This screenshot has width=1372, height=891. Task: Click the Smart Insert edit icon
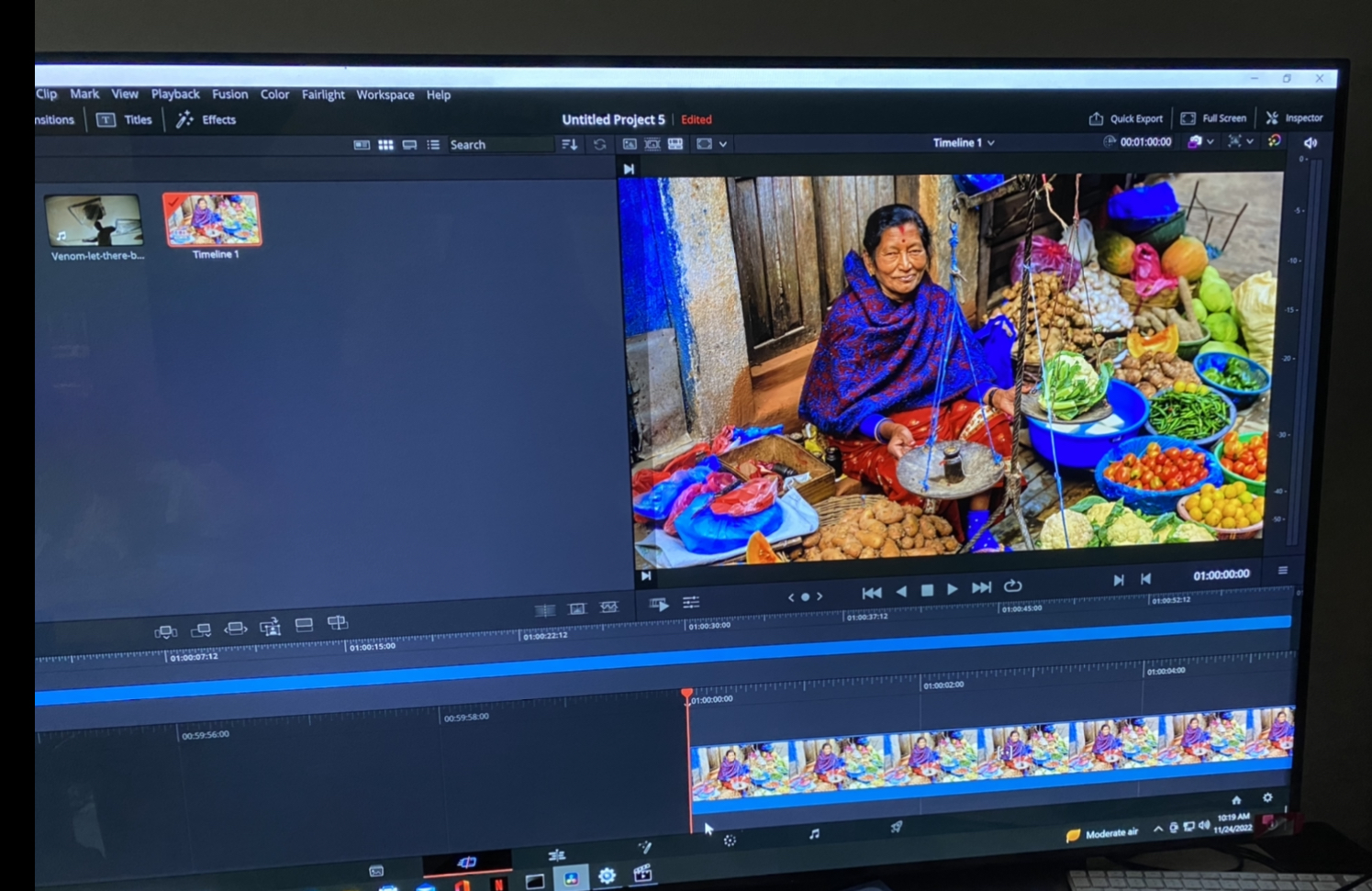[166, 631]
